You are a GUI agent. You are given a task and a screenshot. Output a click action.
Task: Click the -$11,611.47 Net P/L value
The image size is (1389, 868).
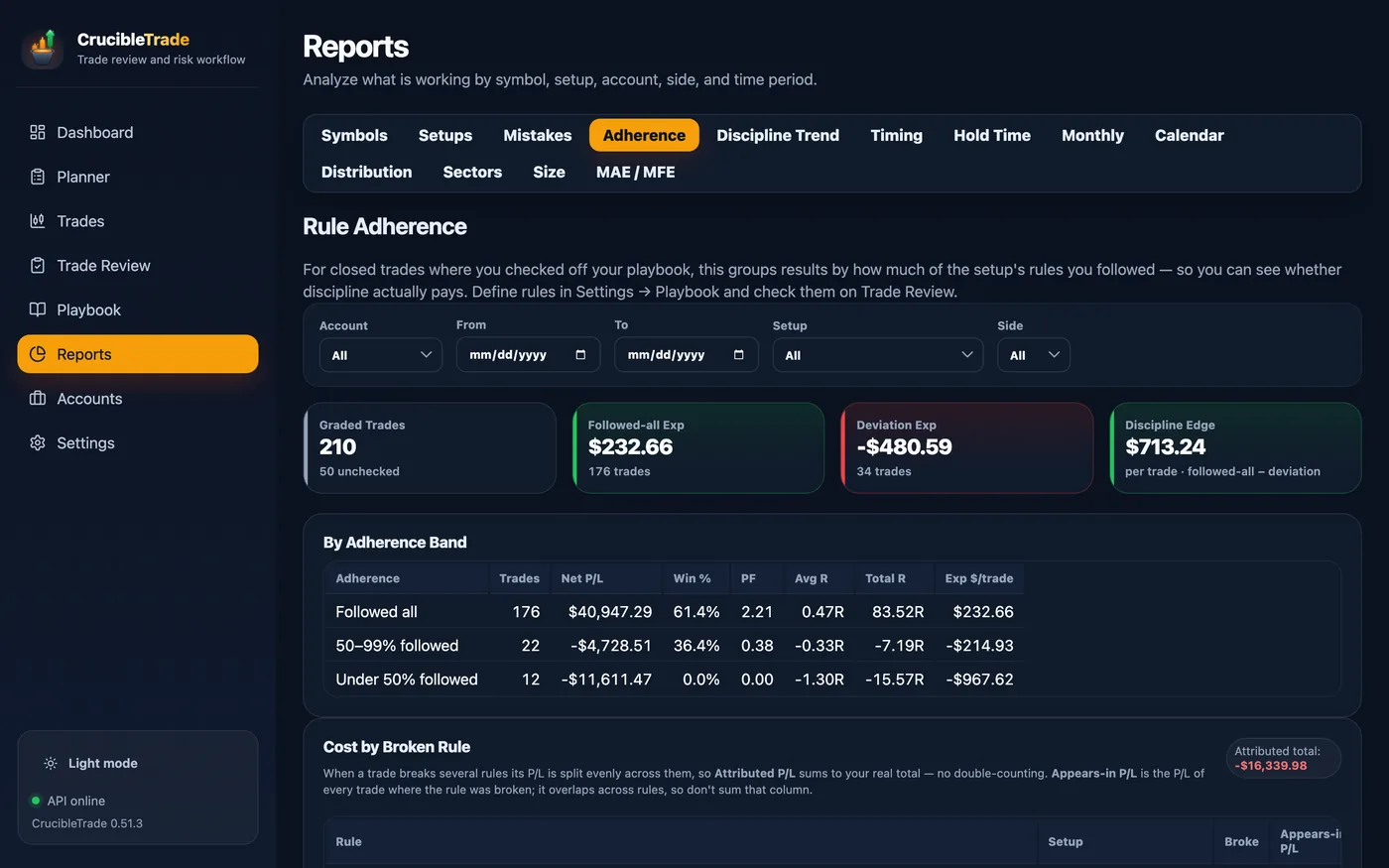tap(606, 680)
